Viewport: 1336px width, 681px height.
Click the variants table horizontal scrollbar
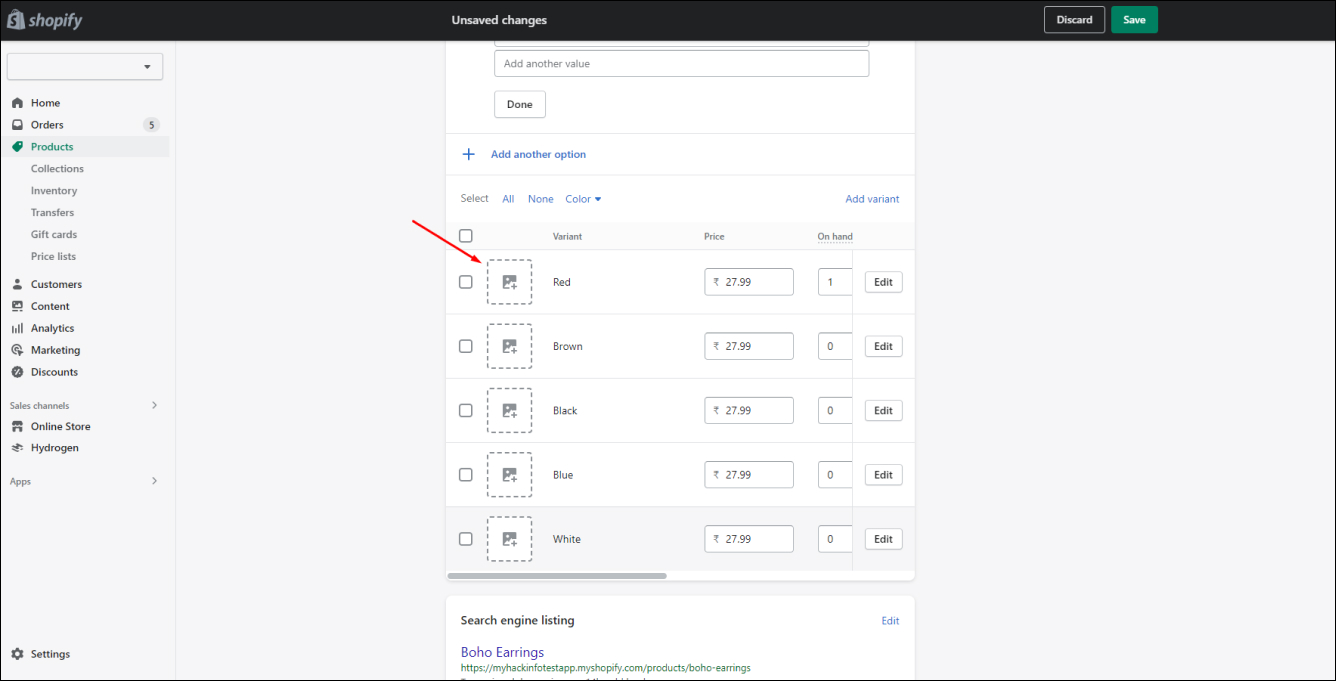(557, 576)
